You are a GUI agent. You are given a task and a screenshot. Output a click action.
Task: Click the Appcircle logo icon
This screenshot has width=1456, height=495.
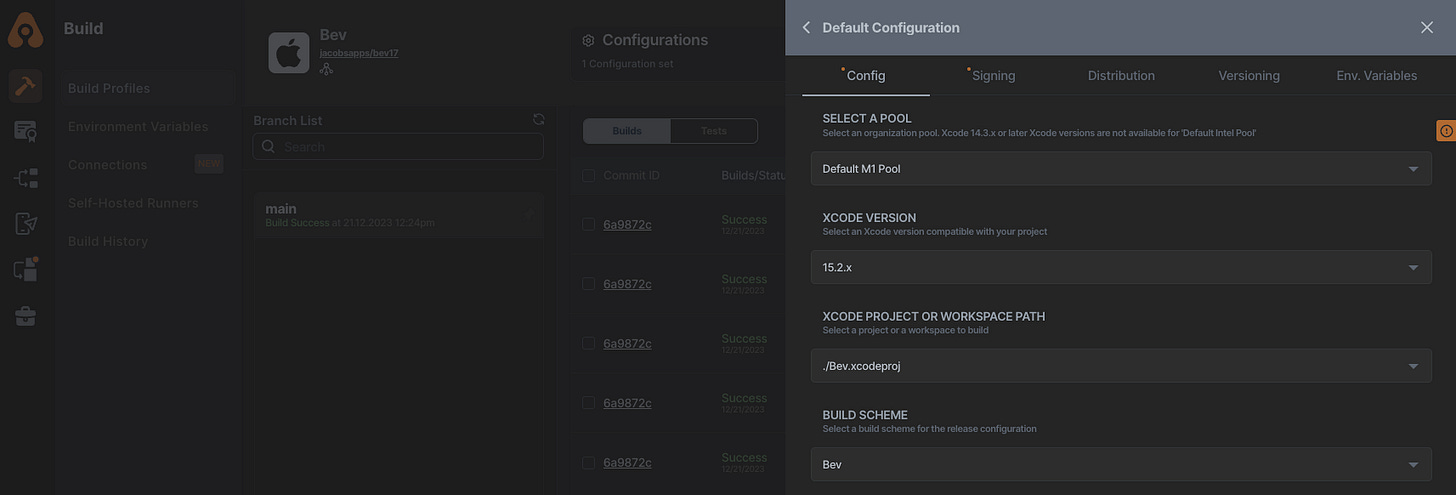pos(25,30)
